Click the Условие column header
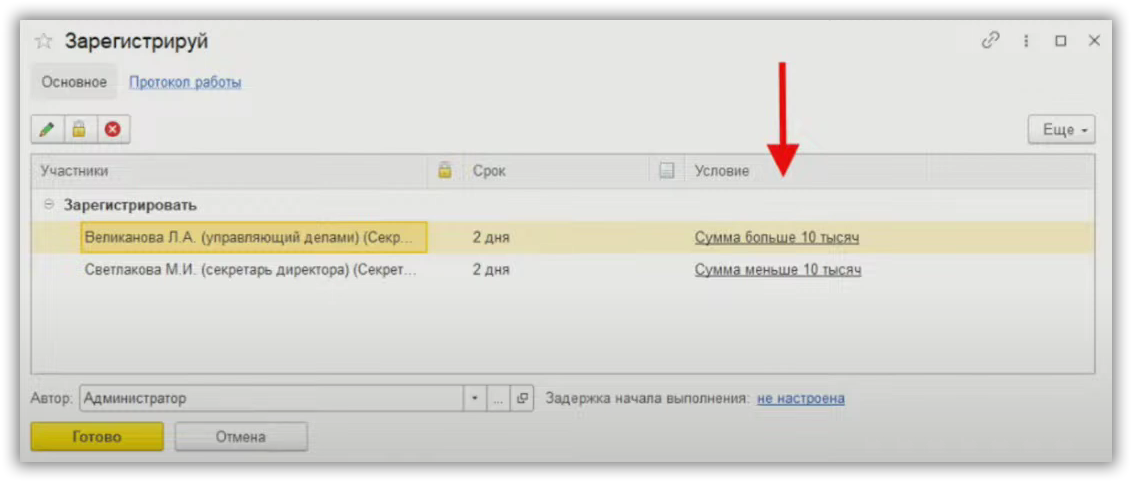 pyautogui.click(x=805, y=171)
